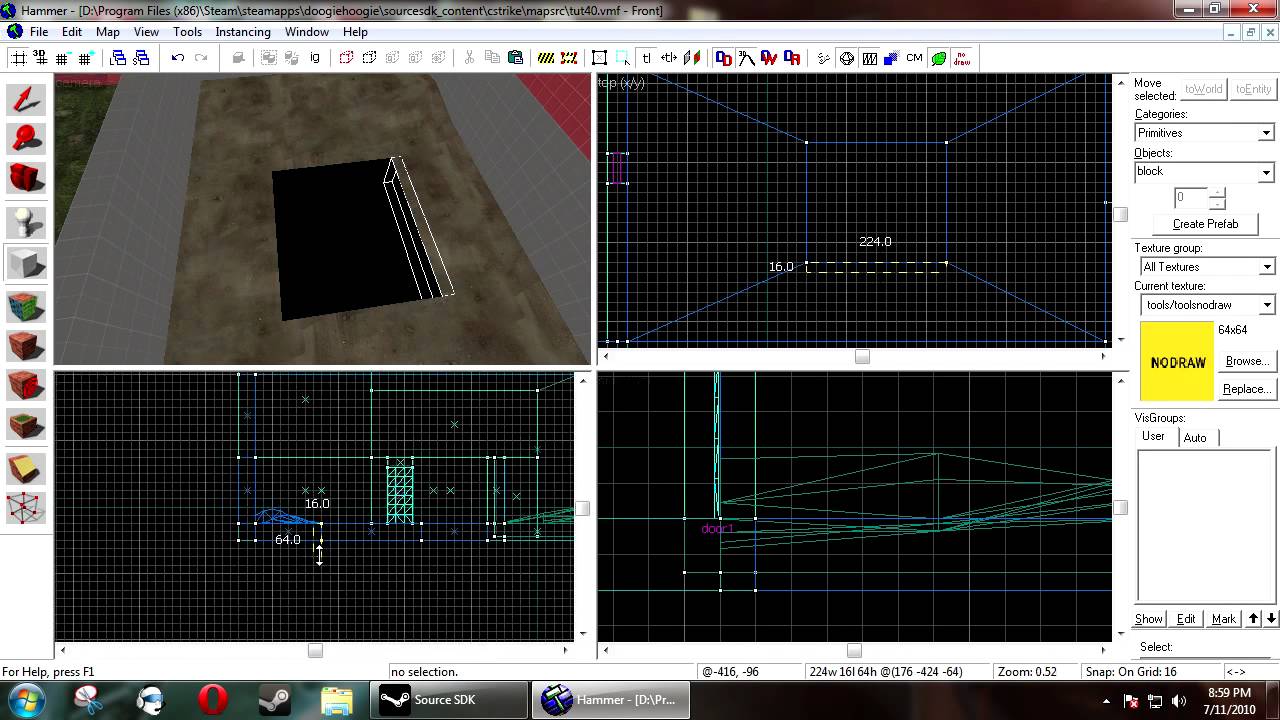This screenshot has height=720, width=1280.
Task: Click the Create Prefab button
Action: pos(1205,224)
